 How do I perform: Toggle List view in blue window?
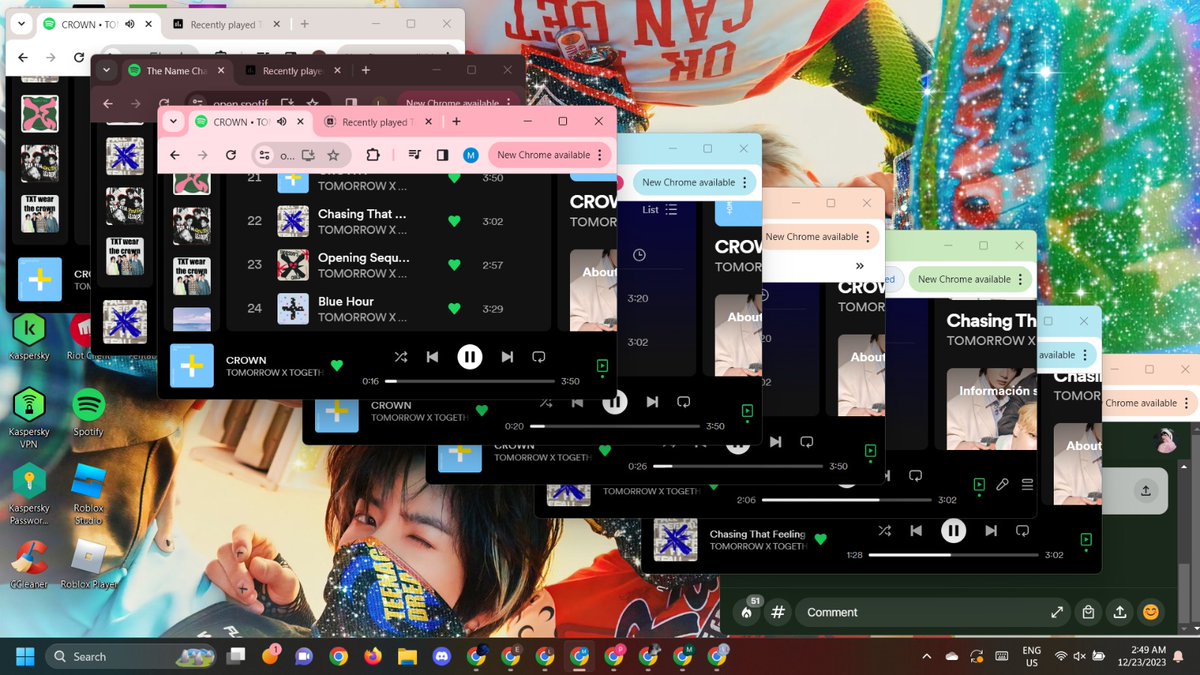(660, 210)
